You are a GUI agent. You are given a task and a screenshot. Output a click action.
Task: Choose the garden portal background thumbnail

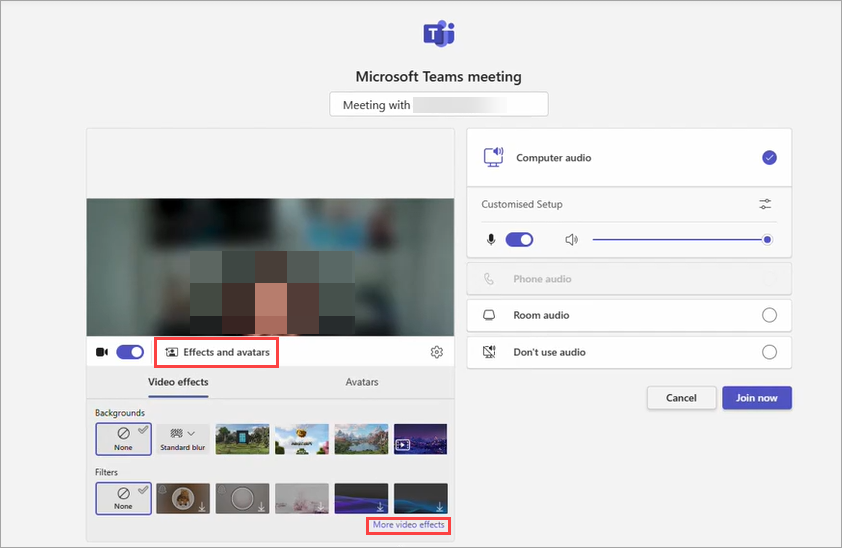coord(242,439)
